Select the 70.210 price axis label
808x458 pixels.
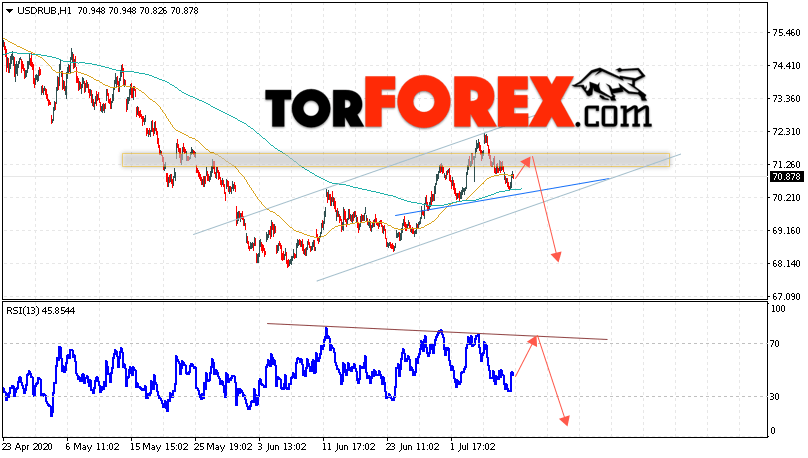786,198
